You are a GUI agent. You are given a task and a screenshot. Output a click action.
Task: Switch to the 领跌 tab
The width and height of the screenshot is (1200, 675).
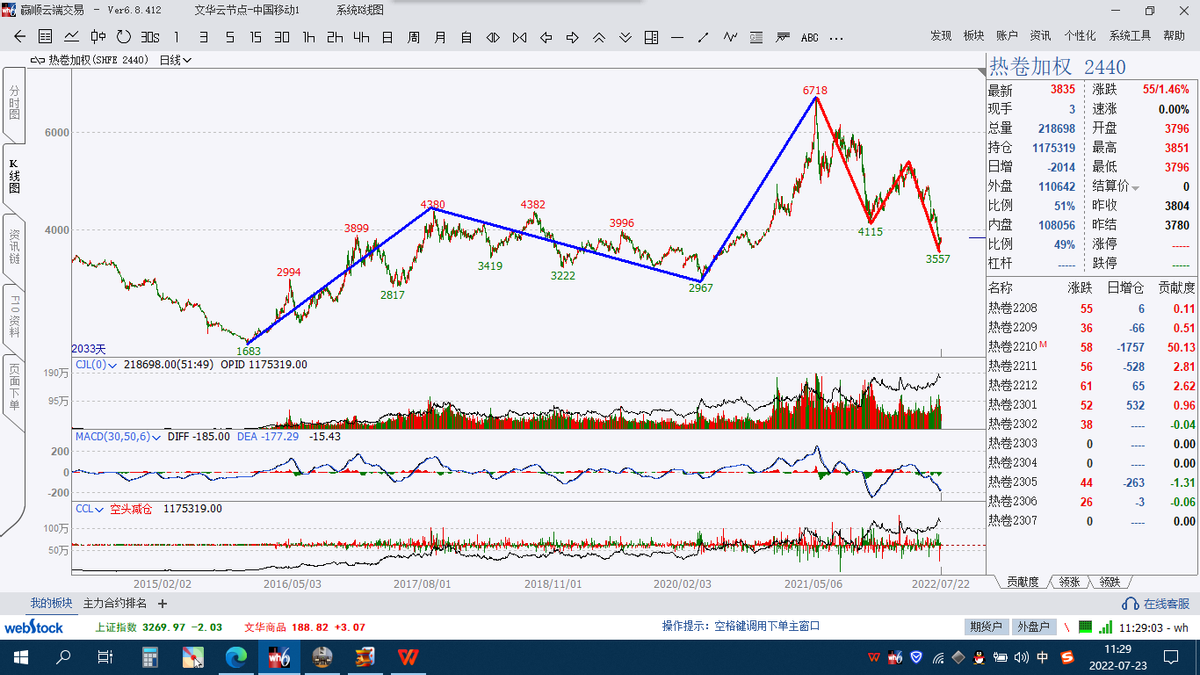click(1110, 581)
